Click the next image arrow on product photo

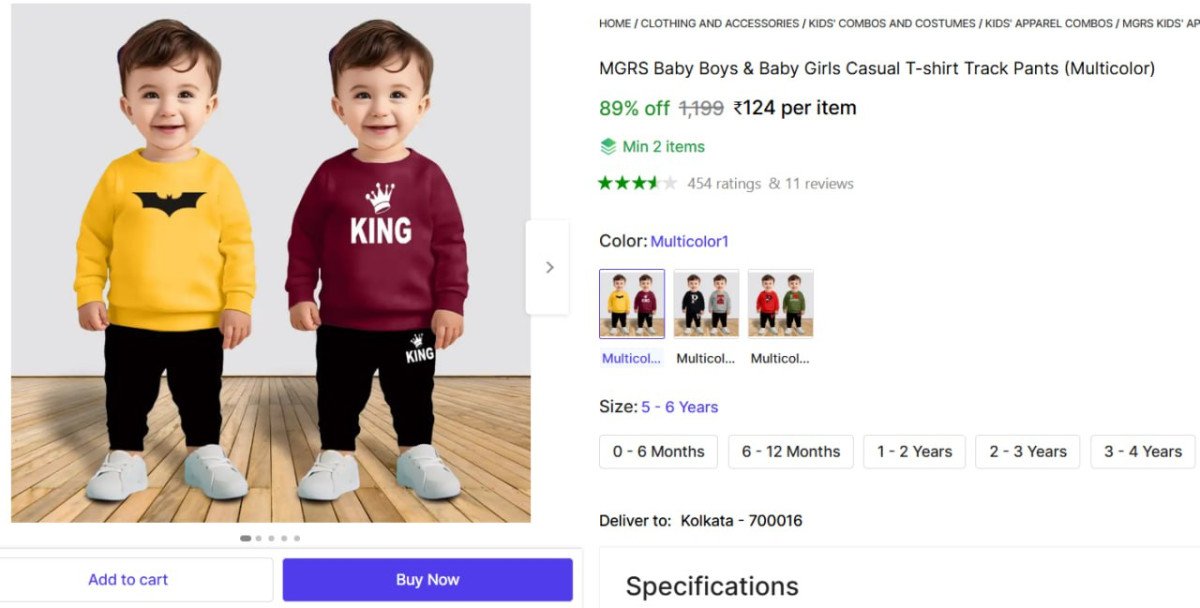tap(548, 267)
